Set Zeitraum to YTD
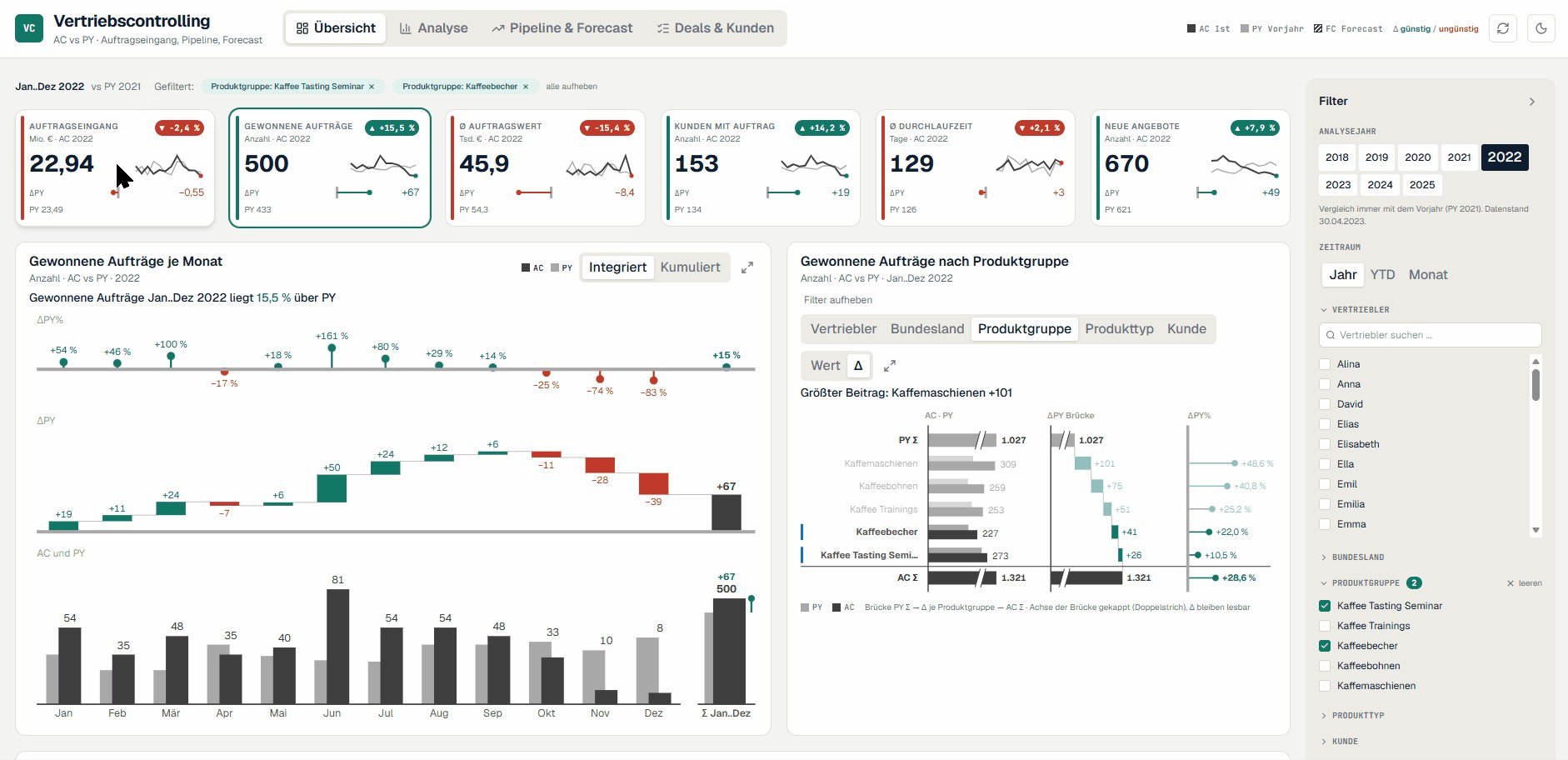This screenshot has height=760, width=1568. 1382,275
